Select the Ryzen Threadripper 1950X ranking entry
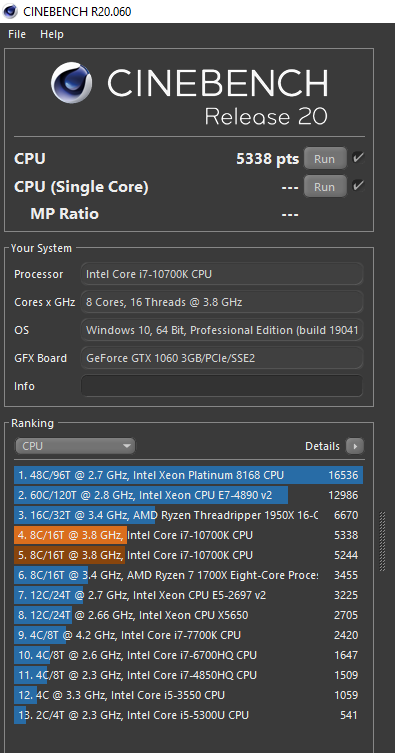395x753 pixels. point(188,515)
